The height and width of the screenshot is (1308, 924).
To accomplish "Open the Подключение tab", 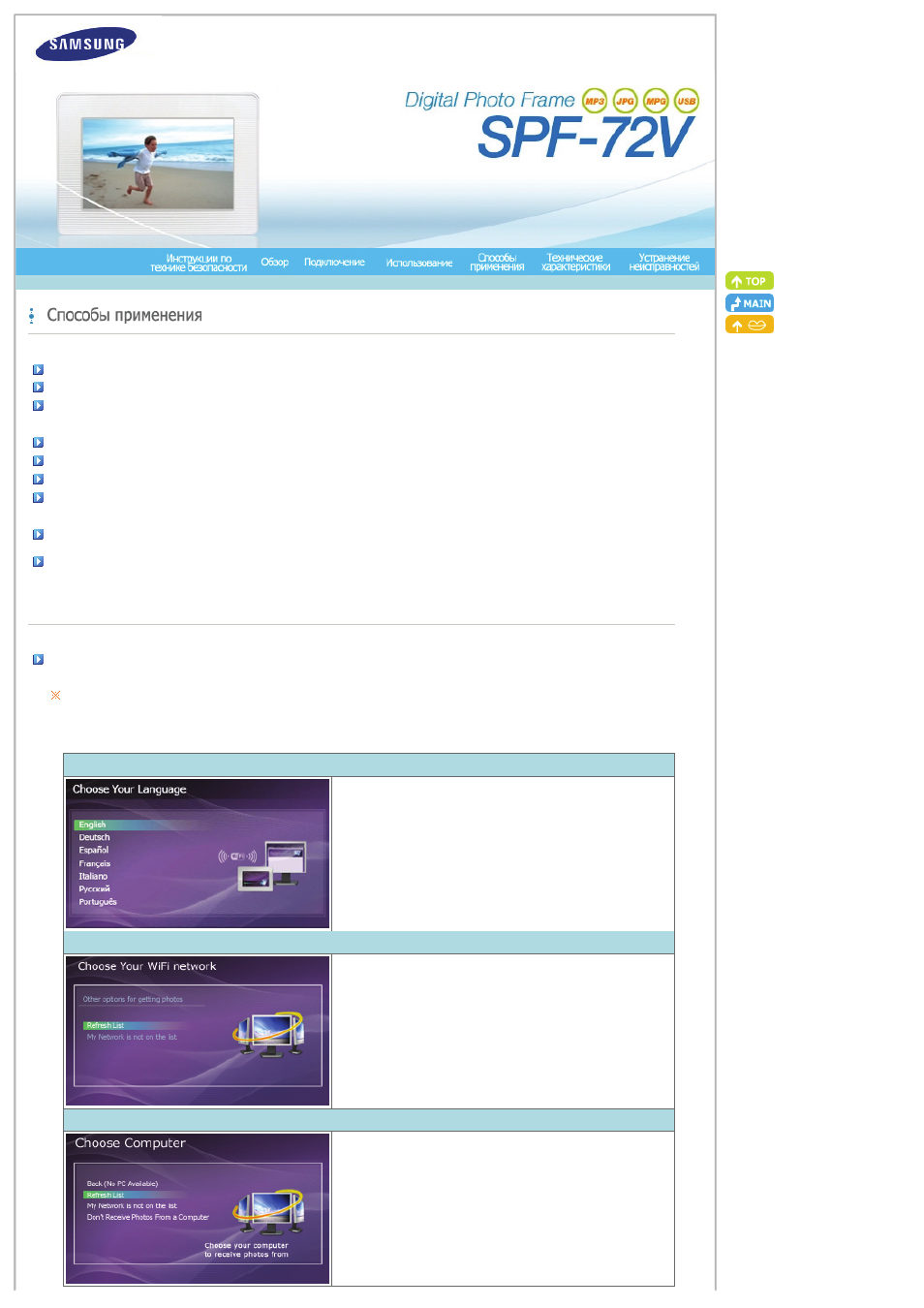I will 334,263.
